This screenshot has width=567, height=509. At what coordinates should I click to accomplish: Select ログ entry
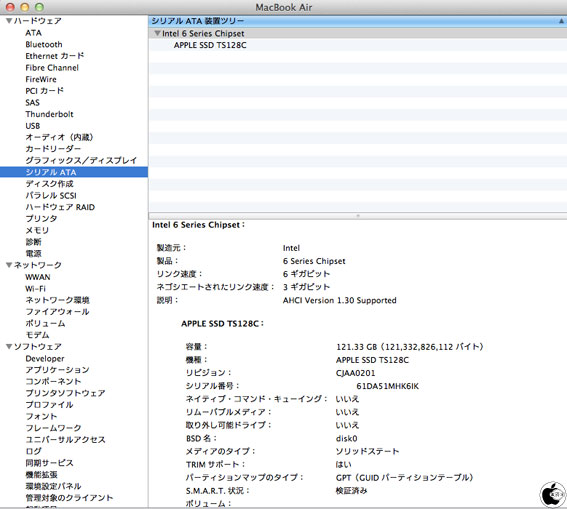click(x=33, y=451)
